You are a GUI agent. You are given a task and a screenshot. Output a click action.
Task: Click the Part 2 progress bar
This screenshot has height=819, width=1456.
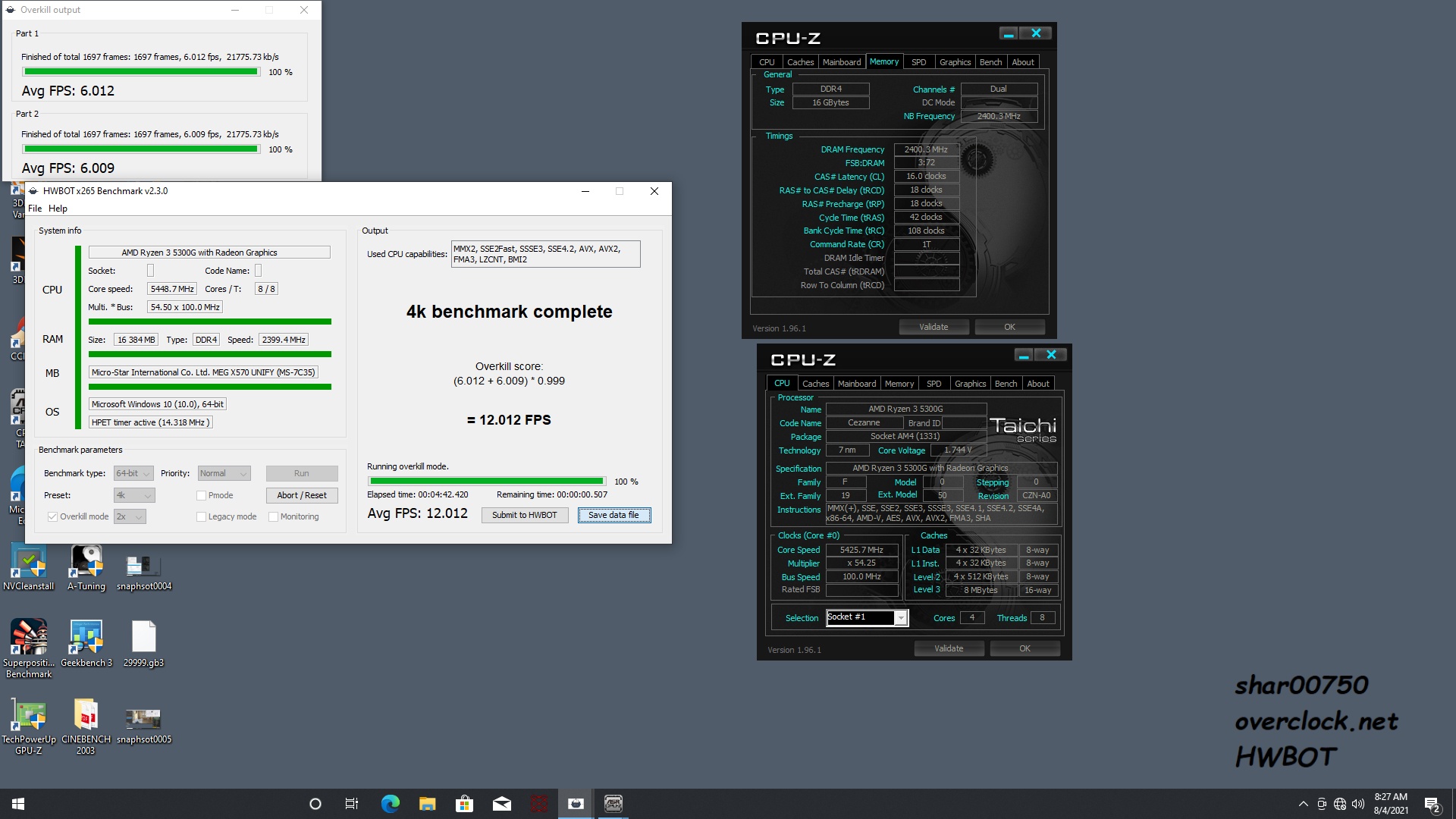[x=141, y=149]
